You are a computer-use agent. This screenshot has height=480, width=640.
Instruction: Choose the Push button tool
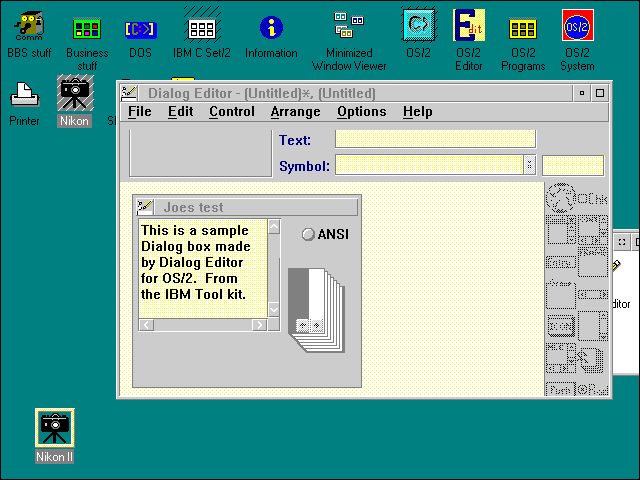tap(560, 389)
